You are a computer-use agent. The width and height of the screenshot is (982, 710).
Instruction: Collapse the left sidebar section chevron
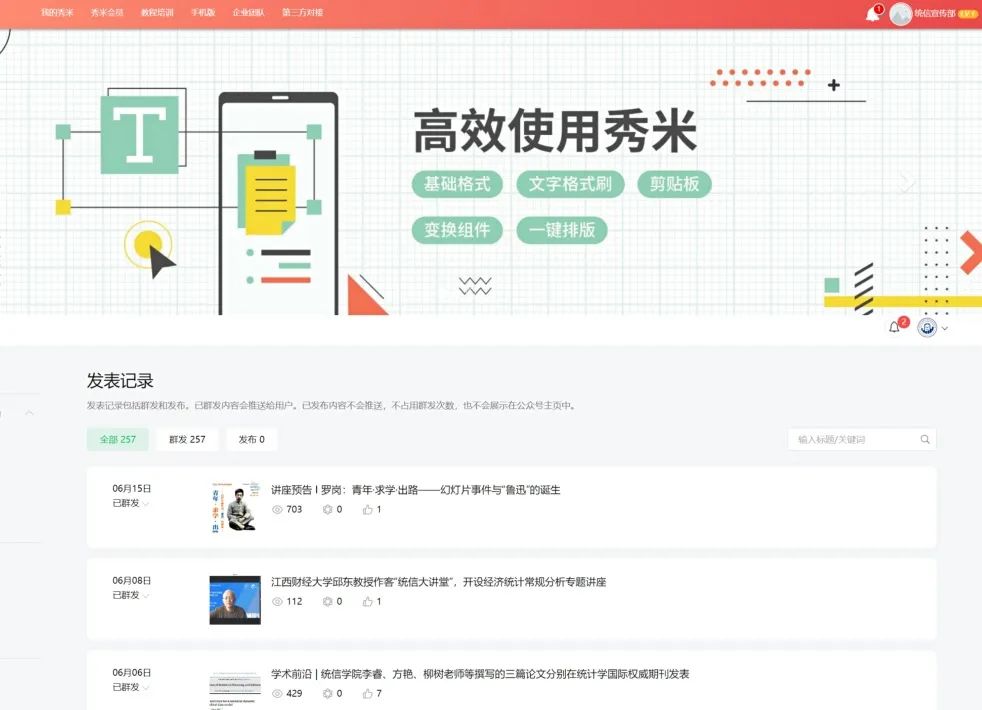29,413
